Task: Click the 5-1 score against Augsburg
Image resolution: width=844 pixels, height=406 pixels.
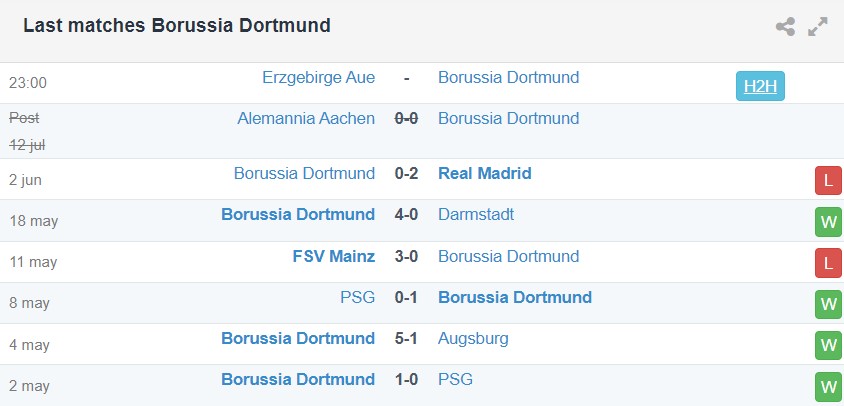Action: click(x=406, y=338)
